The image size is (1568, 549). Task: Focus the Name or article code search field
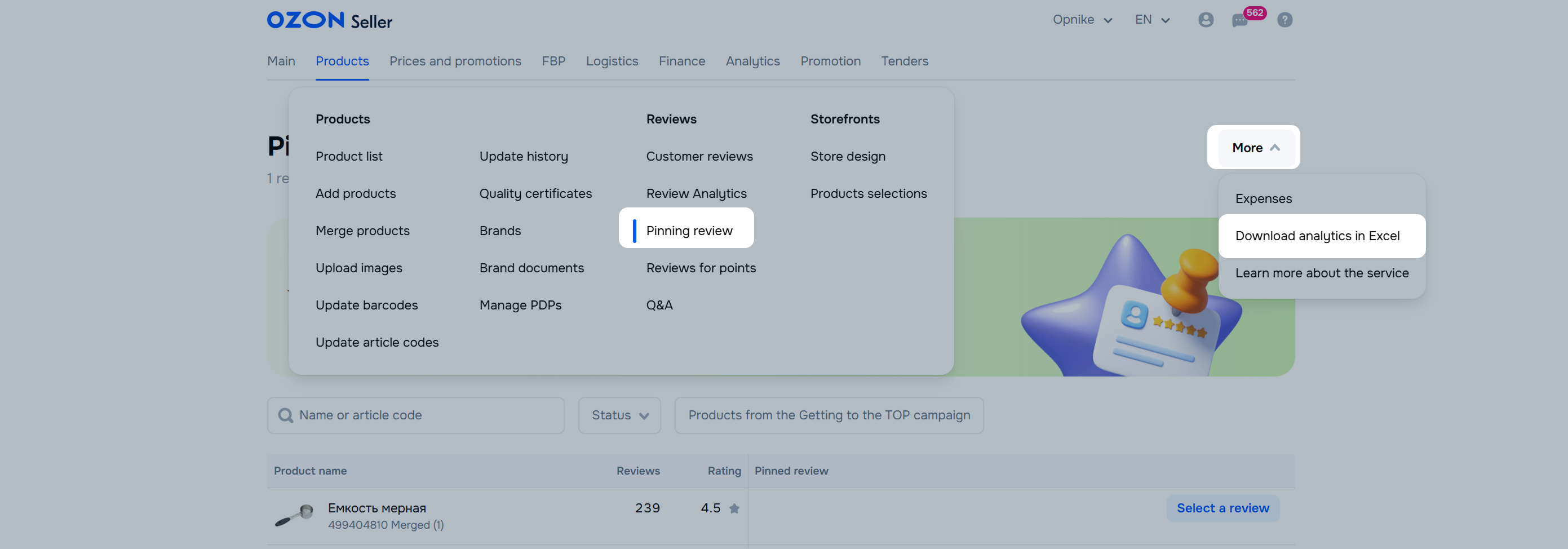click(x=415, y=415)
